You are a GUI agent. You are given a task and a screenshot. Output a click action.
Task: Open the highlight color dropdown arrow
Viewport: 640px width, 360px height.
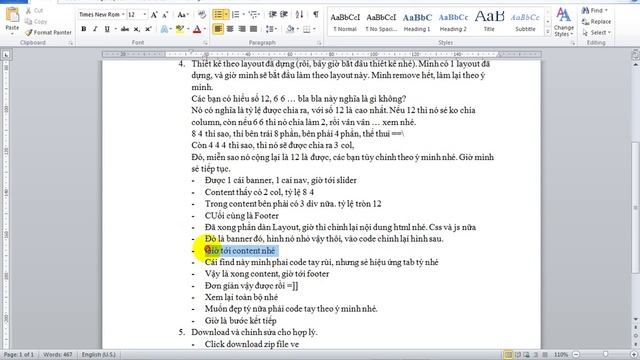point(188,29)
